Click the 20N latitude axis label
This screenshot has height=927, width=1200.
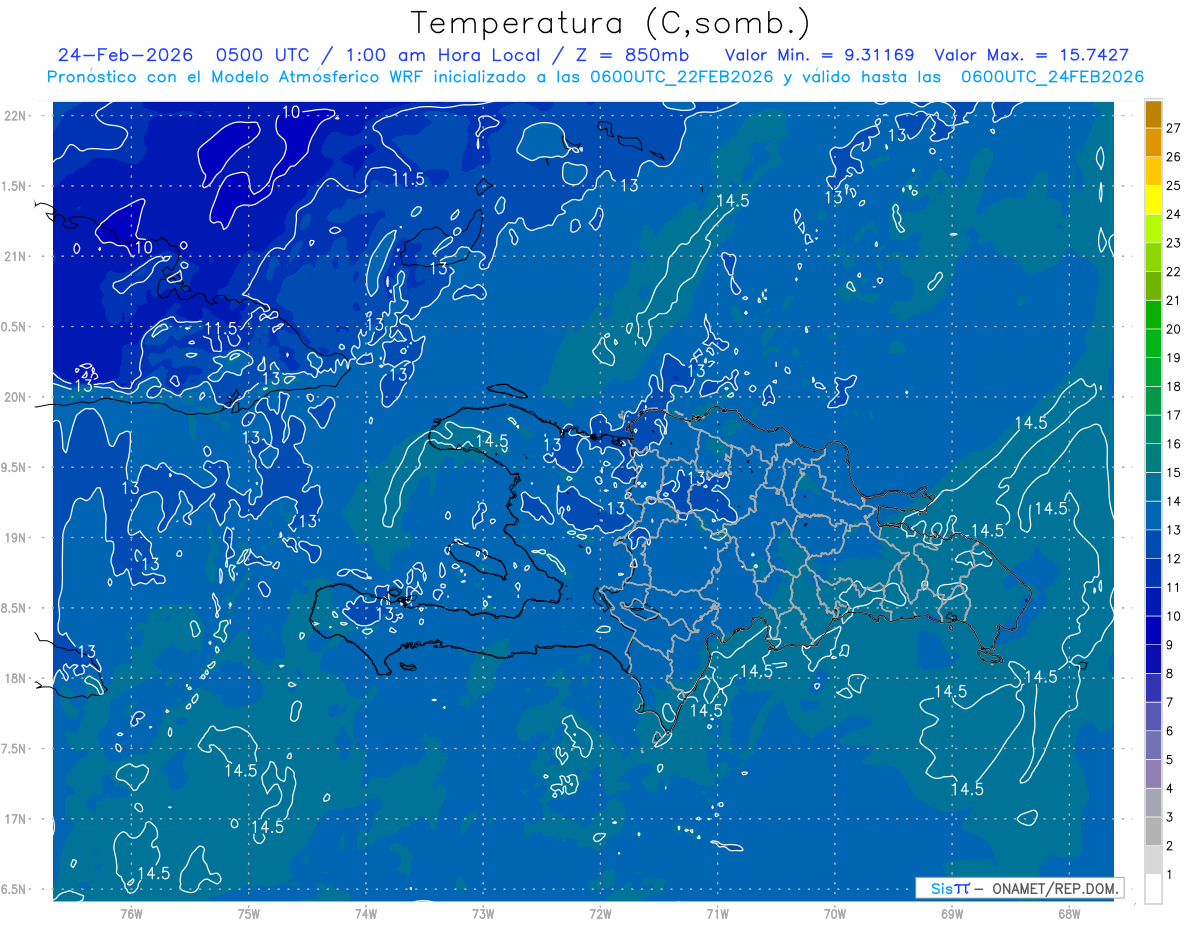(15, 397)
